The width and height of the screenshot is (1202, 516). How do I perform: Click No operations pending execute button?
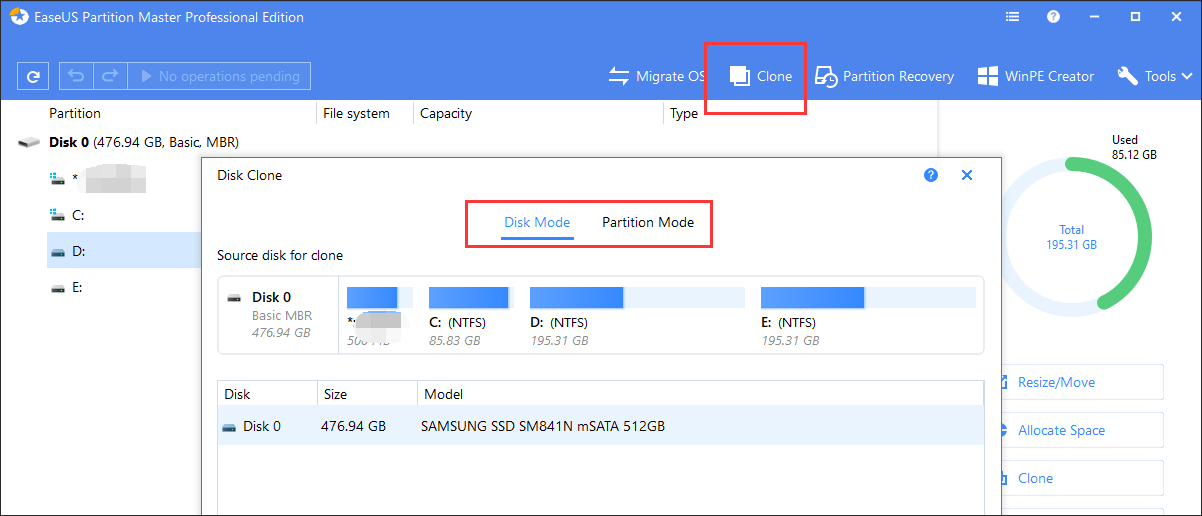[220, 76]
